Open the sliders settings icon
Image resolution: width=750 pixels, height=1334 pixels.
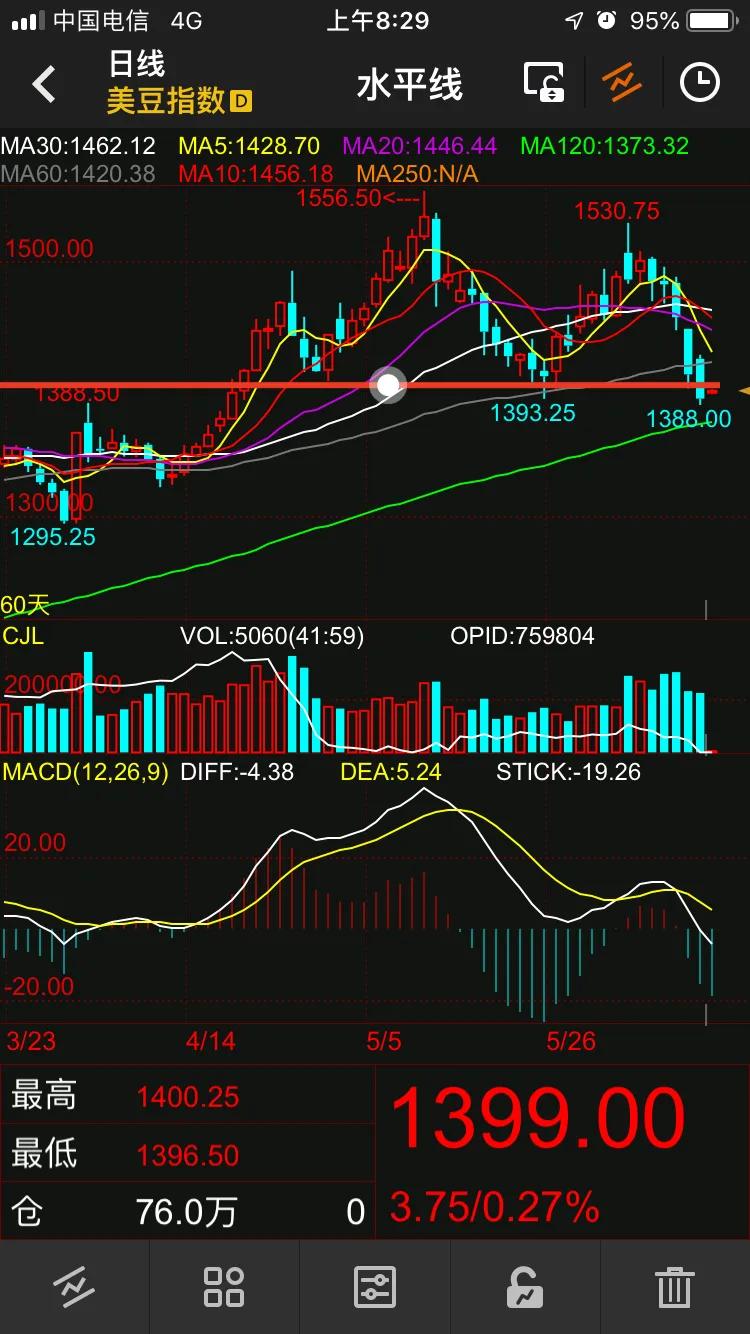375,1287
